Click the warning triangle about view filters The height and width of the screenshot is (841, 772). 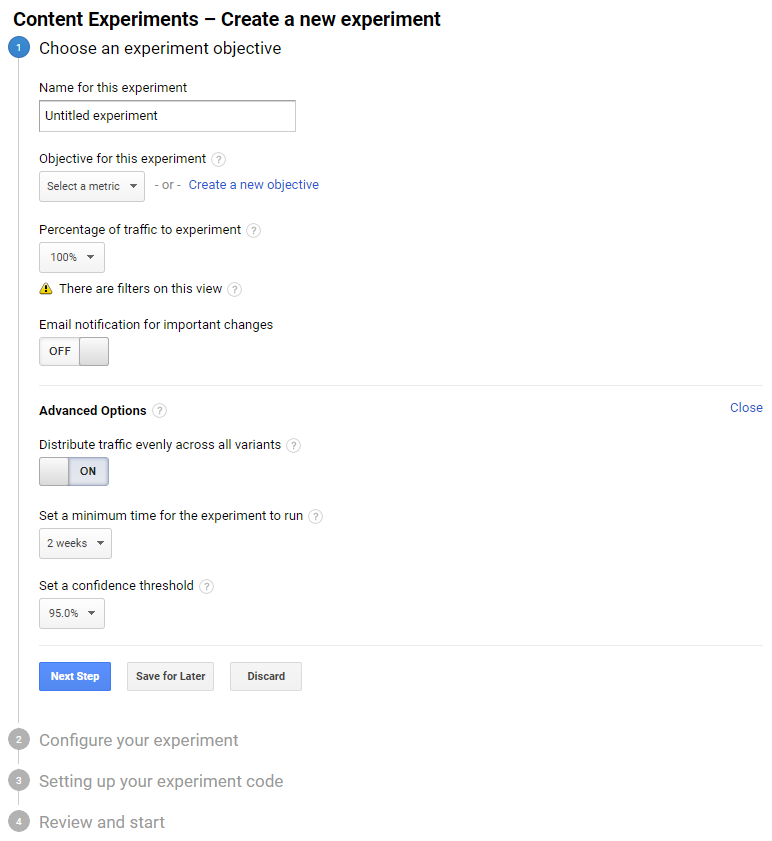44,287
